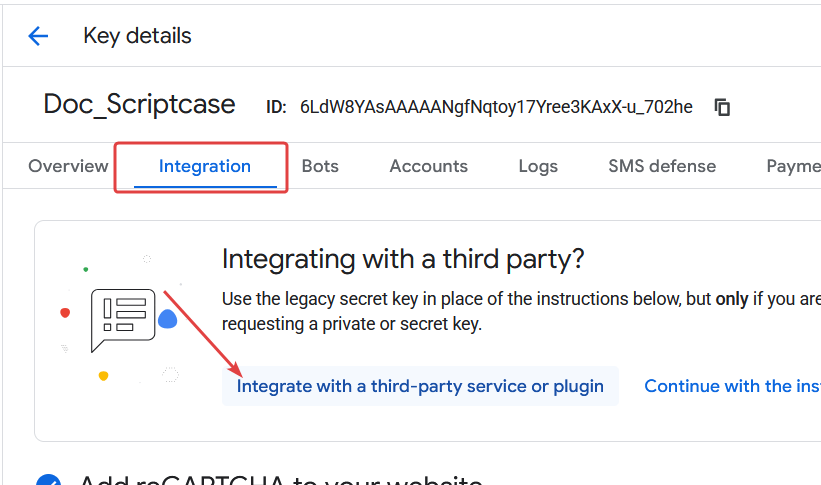
Task: Click the Integrating with a third party heading
Action: 403,259
